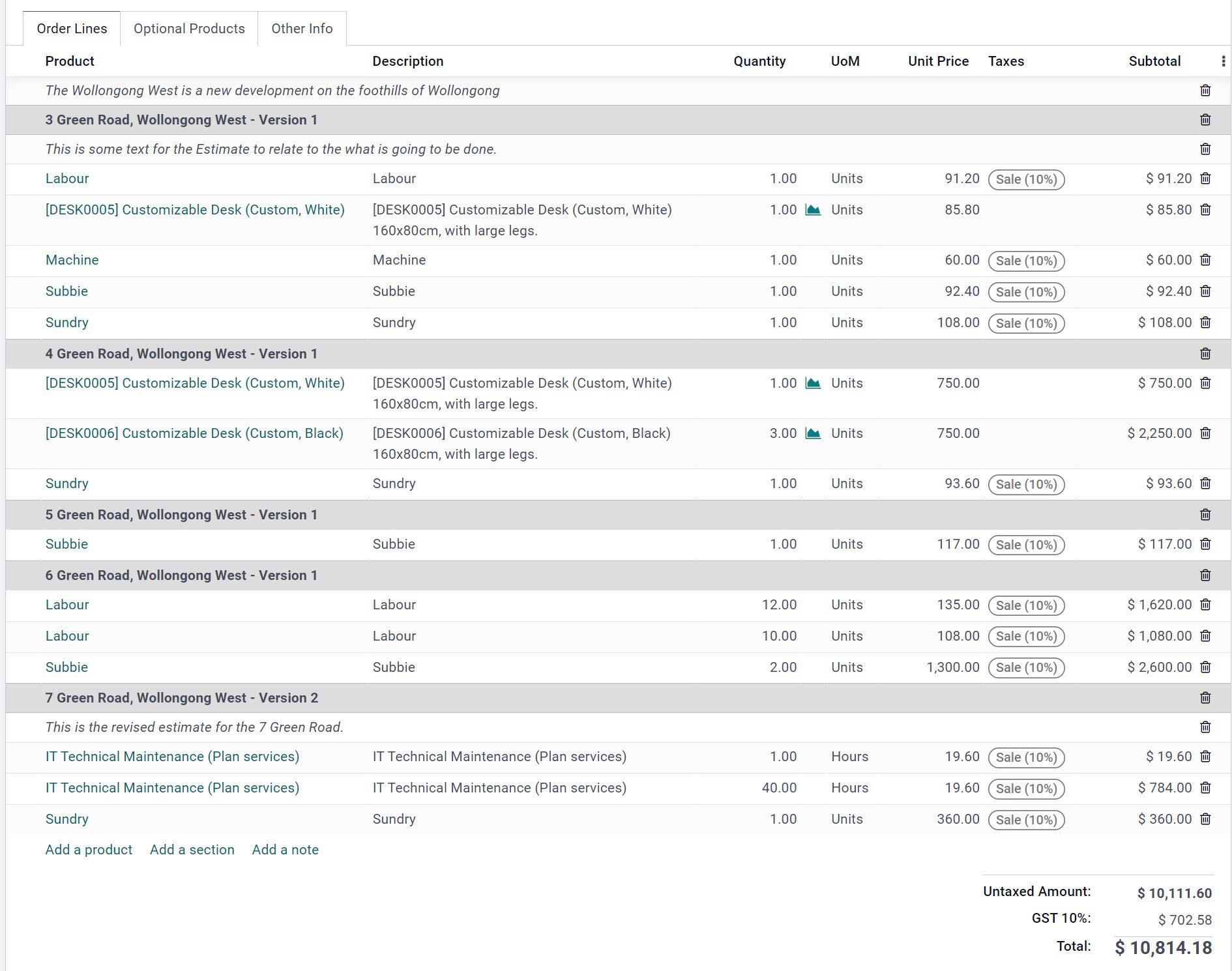1232x971 pixels.
Task: Click Sale (10%) tag on Subbie $117.00 line
Action: [1026, 545]
